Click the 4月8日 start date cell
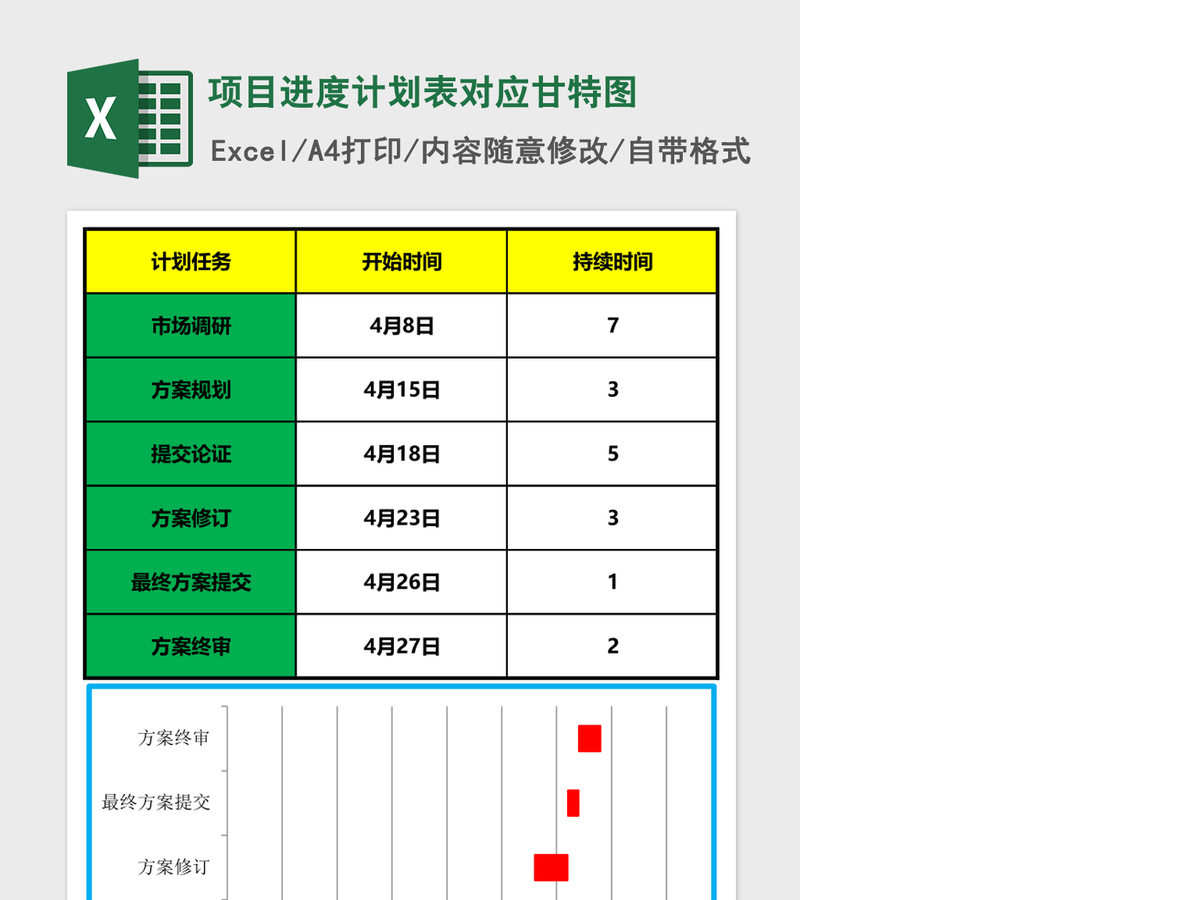This screenshot has width=1200, height=900. tap(402, 326)
